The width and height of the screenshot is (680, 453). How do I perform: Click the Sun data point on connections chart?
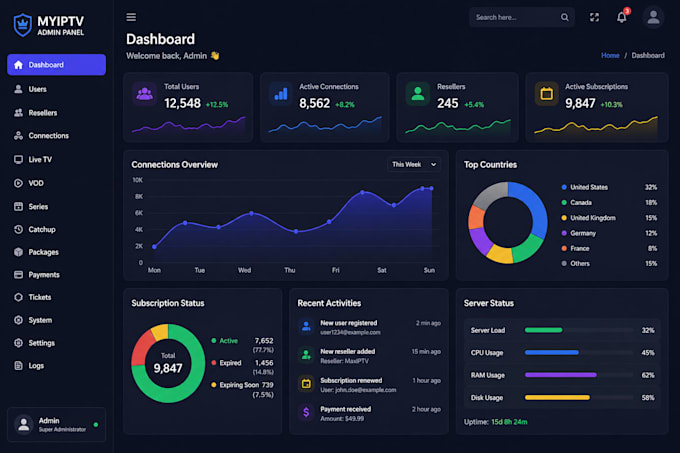click(x=431, y=189)
